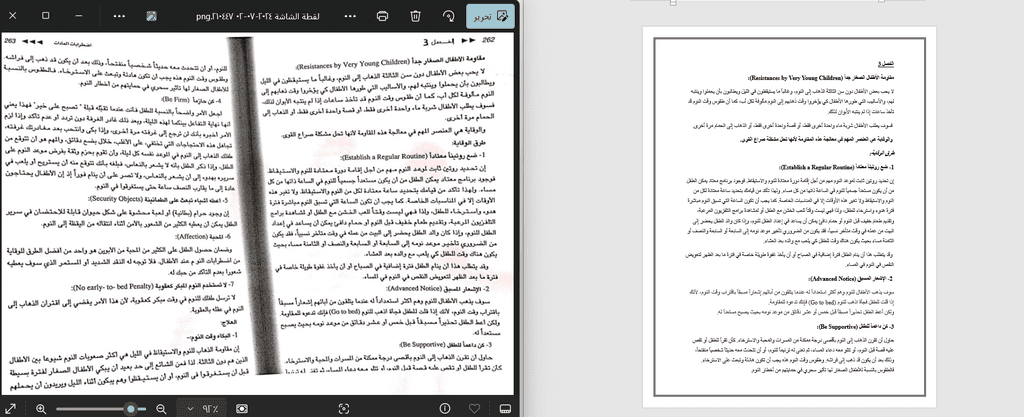Image resolution: width=1024 pixels, height=417 pixels.
Task: Show file info with the info icon
Action: coord(445,409)
